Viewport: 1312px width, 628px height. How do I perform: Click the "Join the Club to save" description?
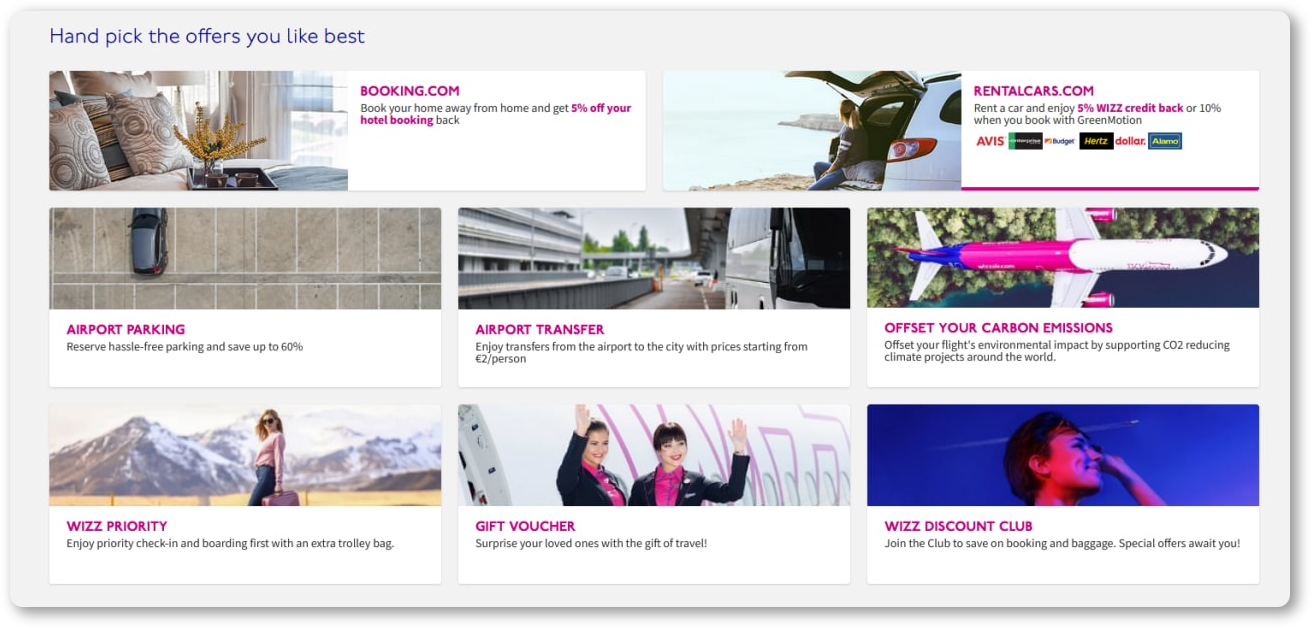coord(1062,544)
